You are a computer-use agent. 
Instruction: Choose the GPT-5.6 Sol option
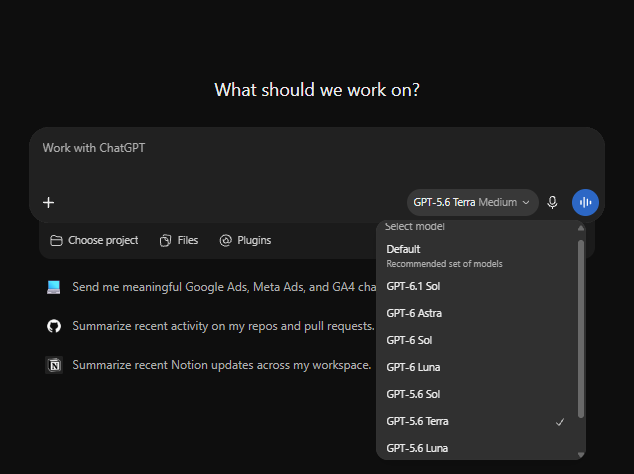(x=477, y=394)
